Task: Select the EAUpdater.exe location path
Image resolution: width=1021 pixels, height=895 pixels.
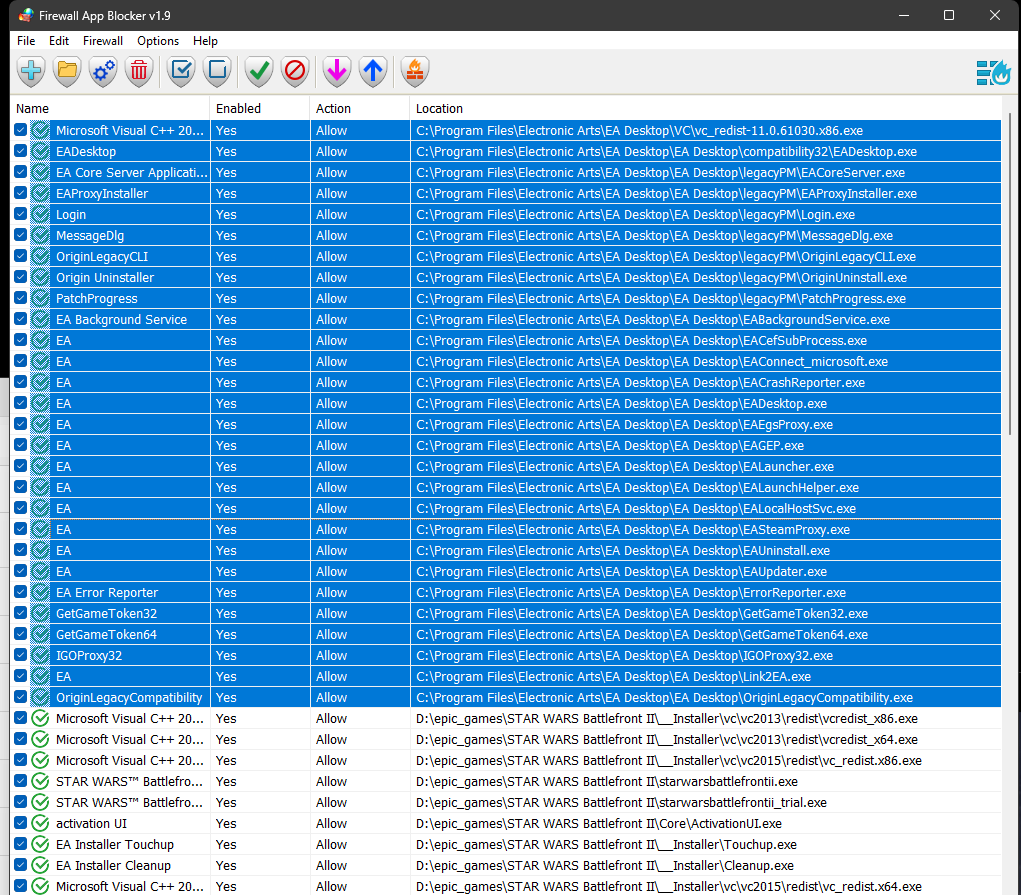Action: [x=621, y=572]
